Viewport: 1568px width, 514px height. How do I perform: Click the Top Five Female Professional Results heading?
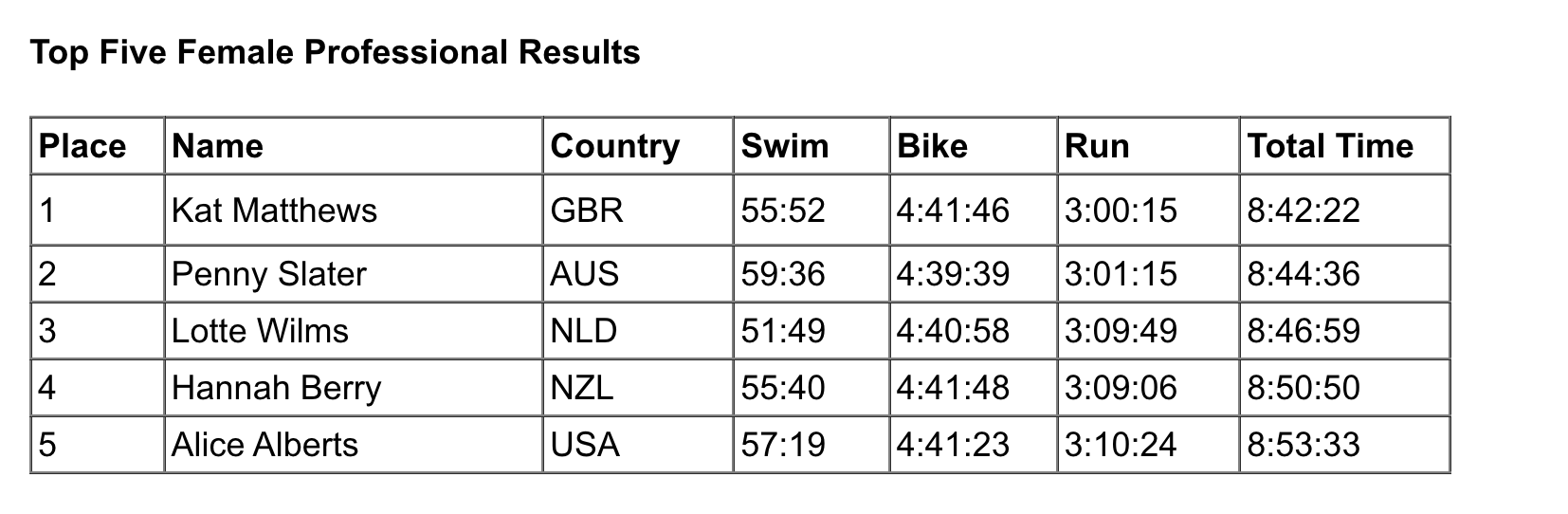coord(336,52)
